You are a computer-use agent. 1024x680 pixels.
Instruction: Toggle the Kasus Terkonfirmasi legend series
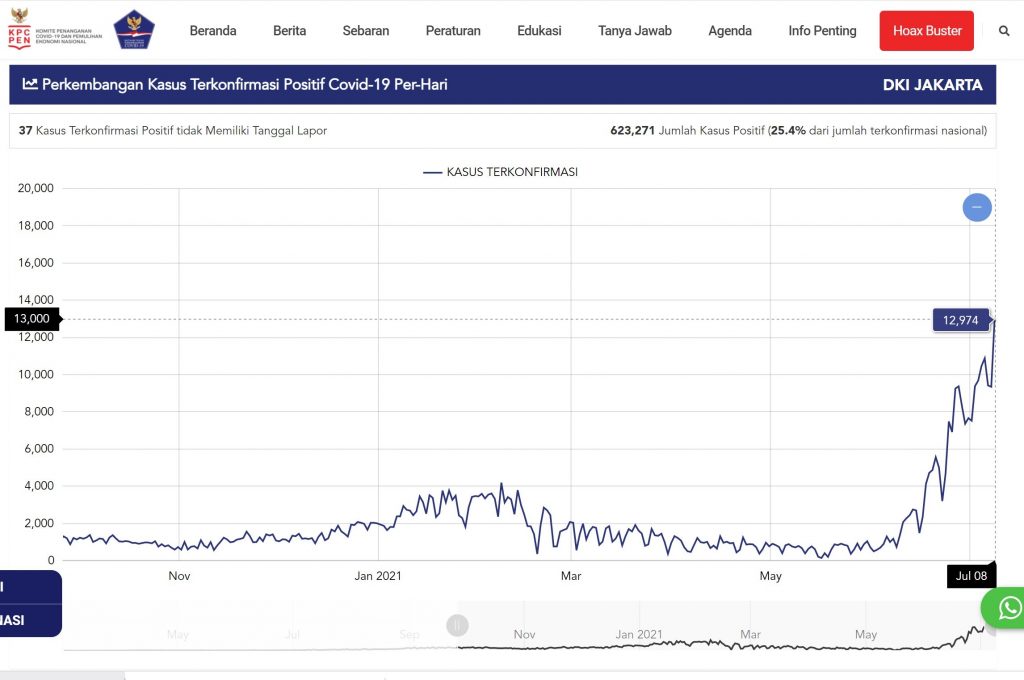point(500,172)
